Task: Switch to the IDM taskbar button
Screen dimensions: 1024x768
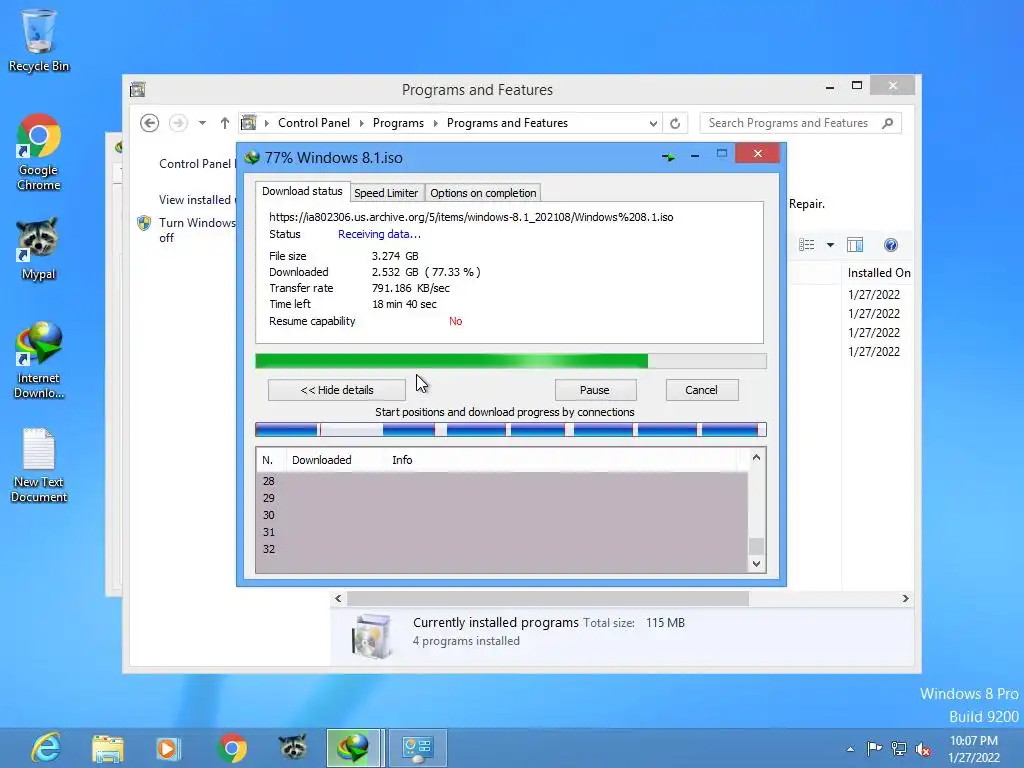Action: (x=353, y=748)
